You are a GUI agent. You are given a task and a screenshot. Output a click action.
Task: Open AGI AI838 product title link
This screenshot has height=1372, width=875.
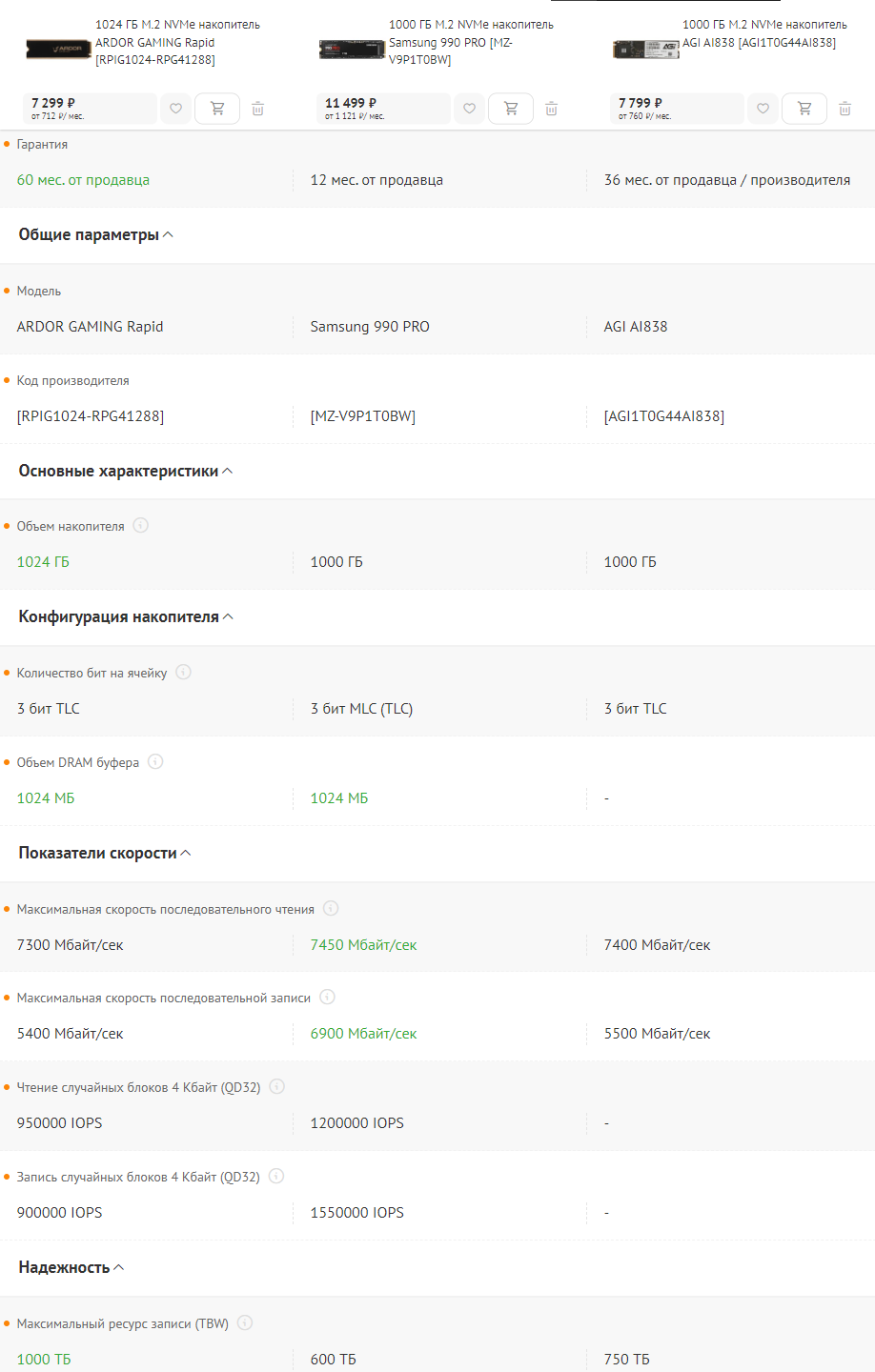[764, 33]
